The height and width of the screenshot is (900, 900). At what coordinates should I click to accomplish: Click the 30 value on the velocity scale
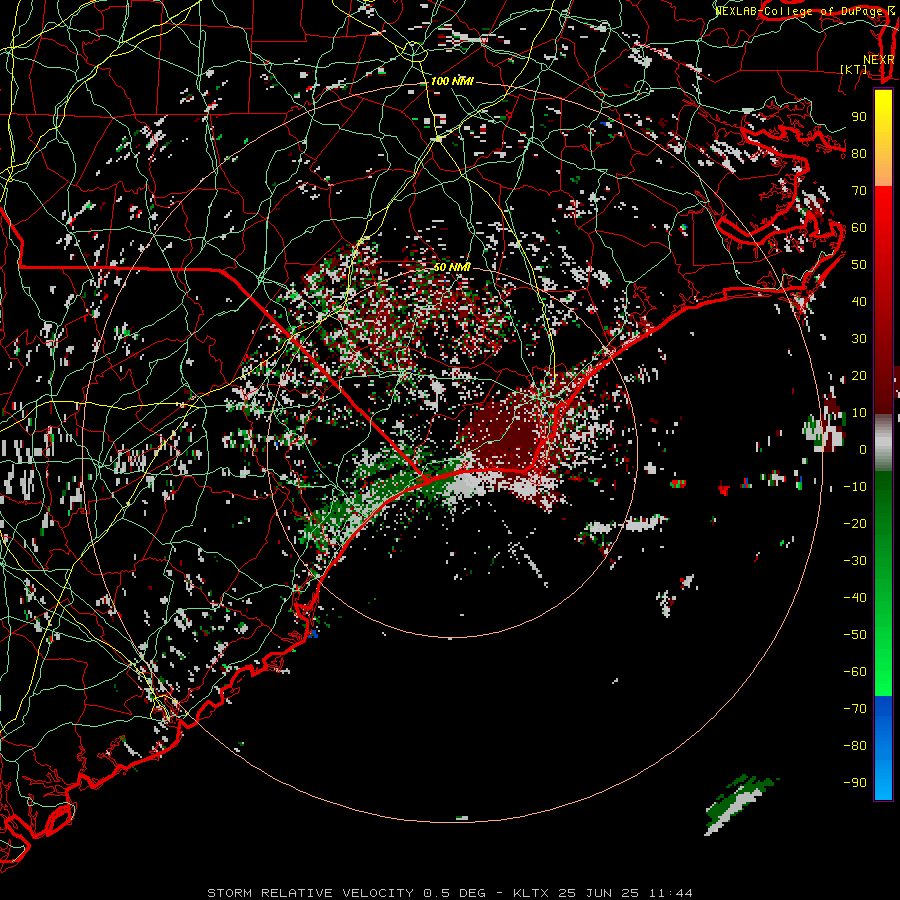pos(859,339)
